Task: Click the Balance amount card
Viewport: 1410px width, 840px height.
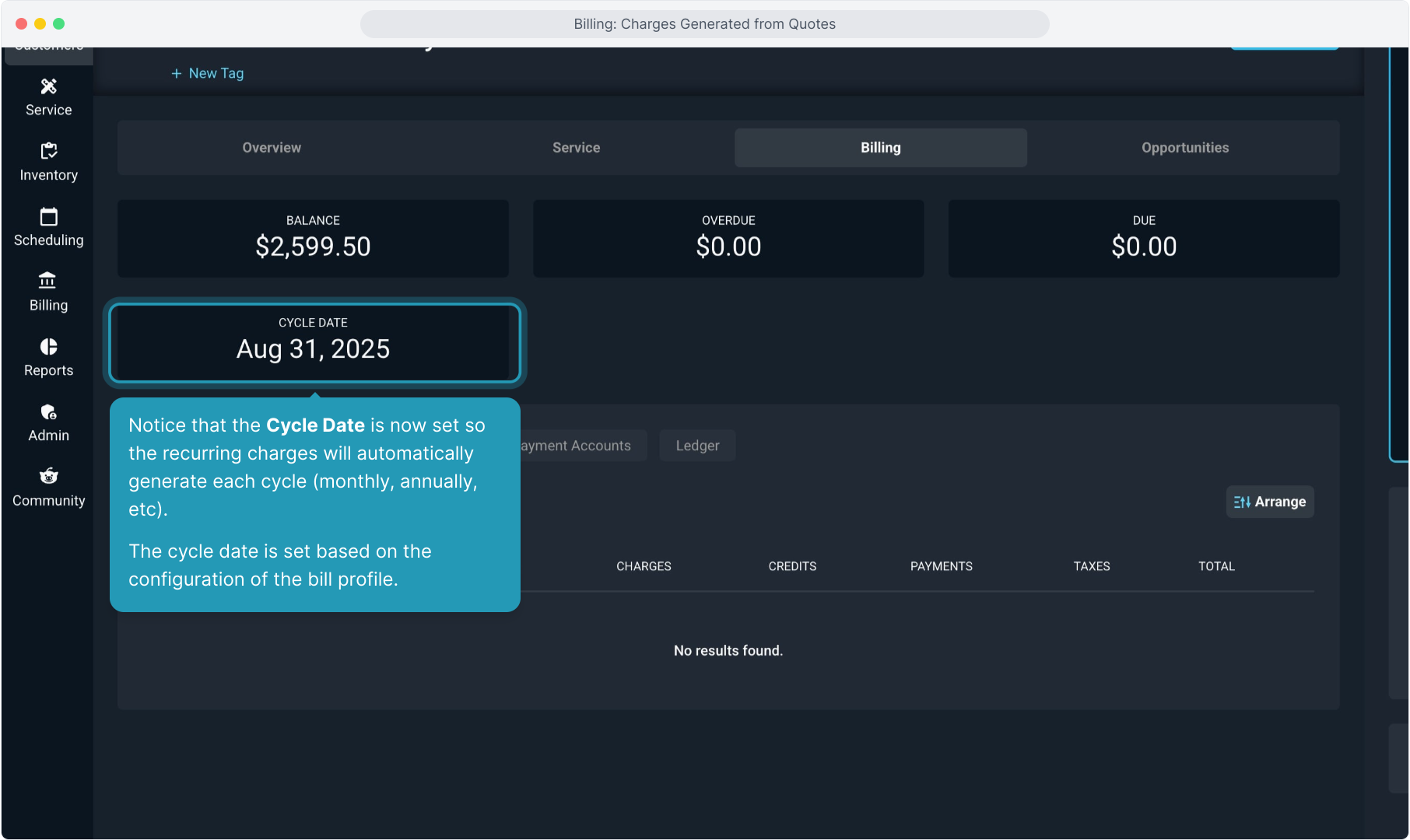Action: pos(313,239)
